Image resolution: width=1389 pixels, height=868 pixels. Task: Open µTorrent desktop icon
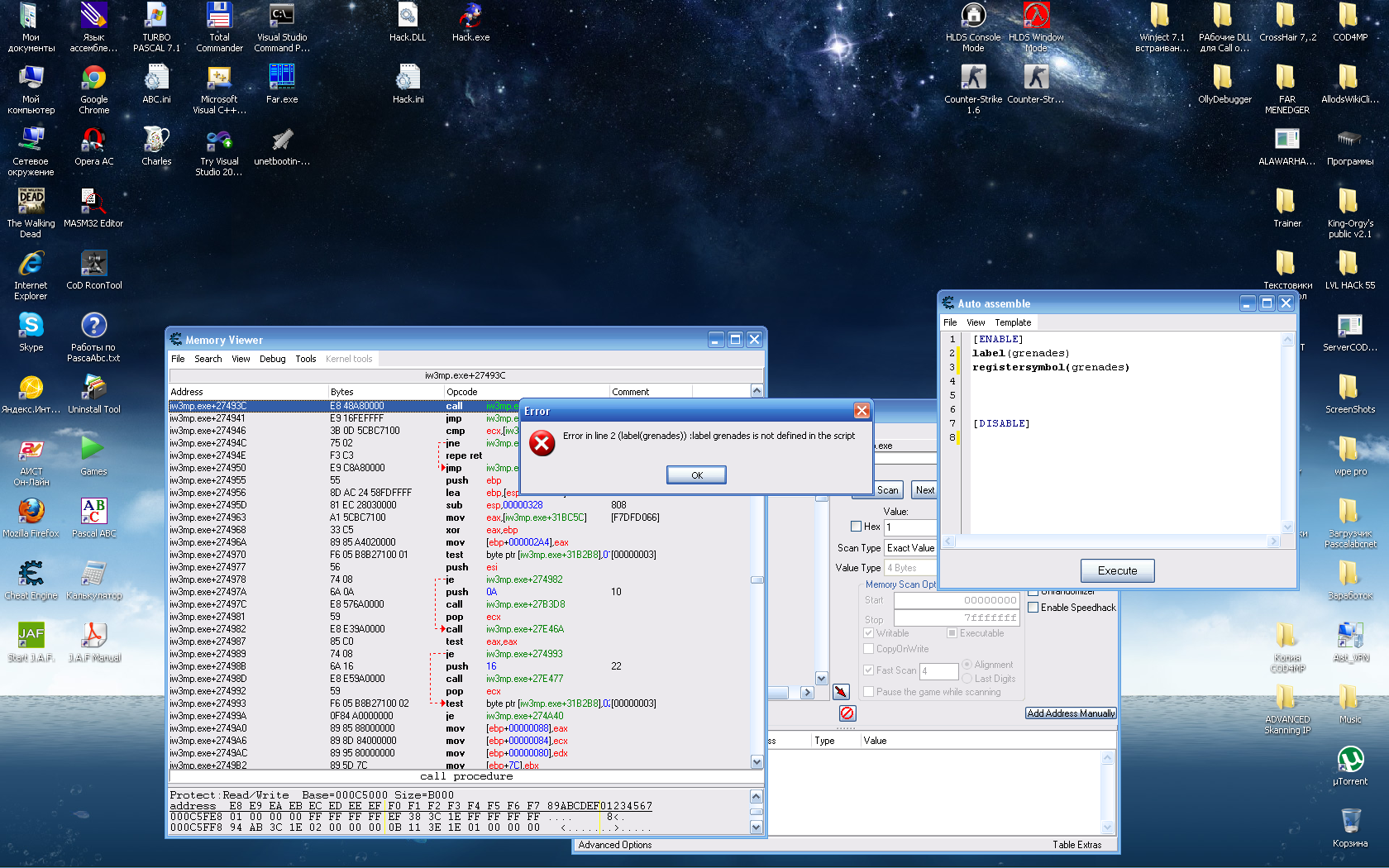click(1350, 765)
